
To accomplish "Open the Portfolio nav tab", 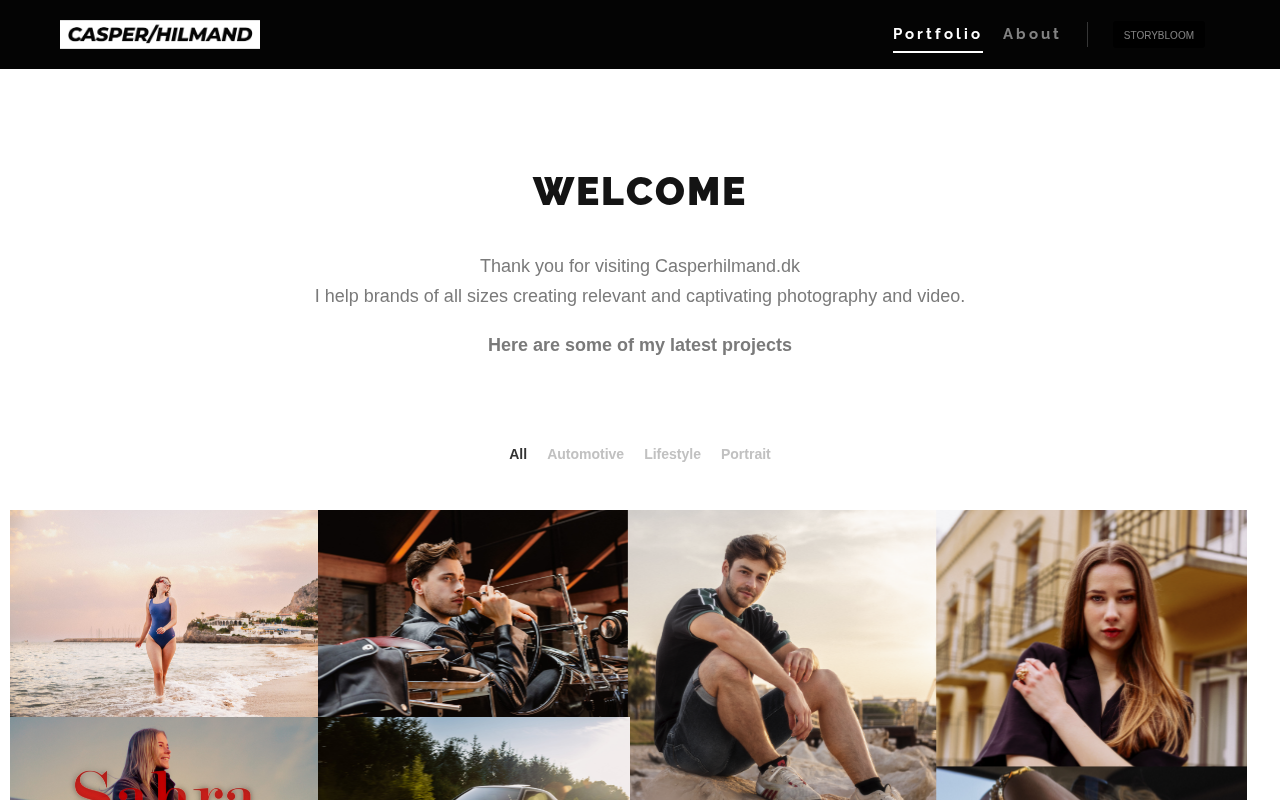I will [938, 34].
